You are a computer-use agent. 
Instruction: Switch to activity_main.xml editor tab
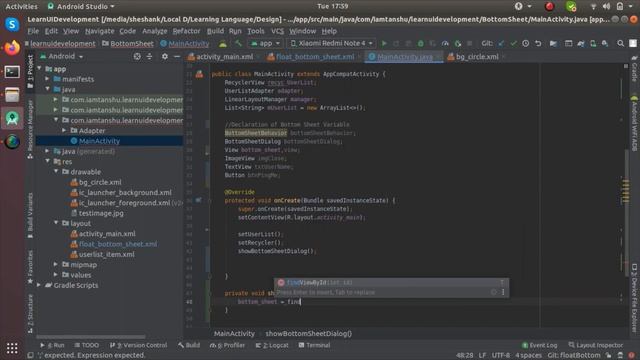point(224,57)
